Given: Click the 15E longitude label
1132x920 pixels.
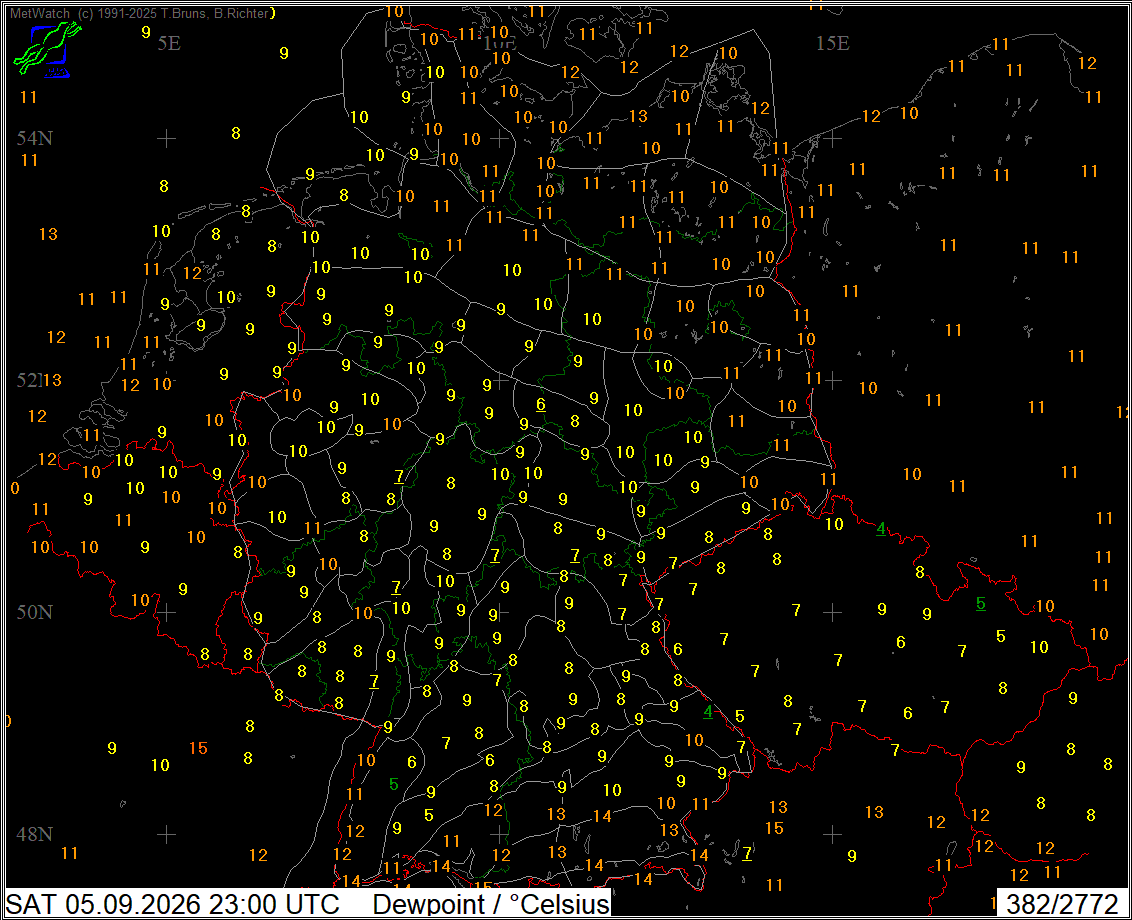Looking at the screenshot, I should 832,43.
